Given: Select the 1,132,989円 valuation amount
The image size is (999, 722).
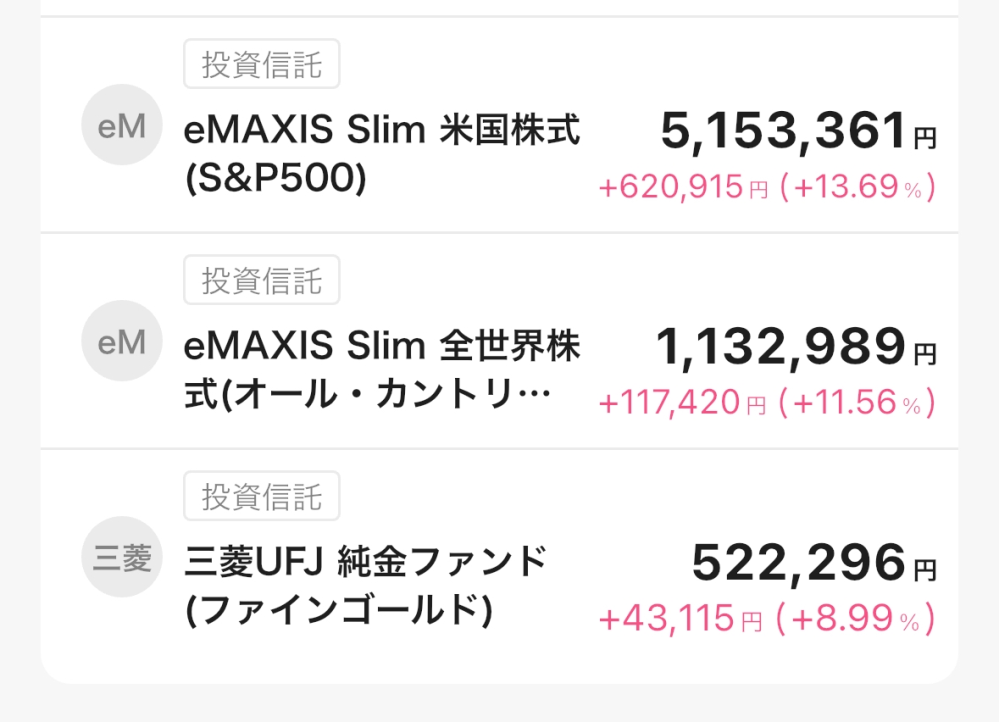Looking at the screenshot, I should pyautogui.click(x=795, y=348).
